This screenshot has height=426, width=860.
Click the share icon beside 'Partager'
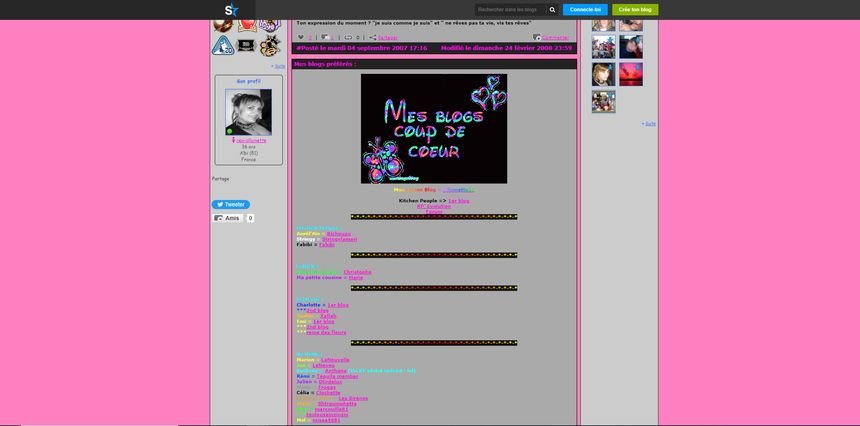coord(372,38)
